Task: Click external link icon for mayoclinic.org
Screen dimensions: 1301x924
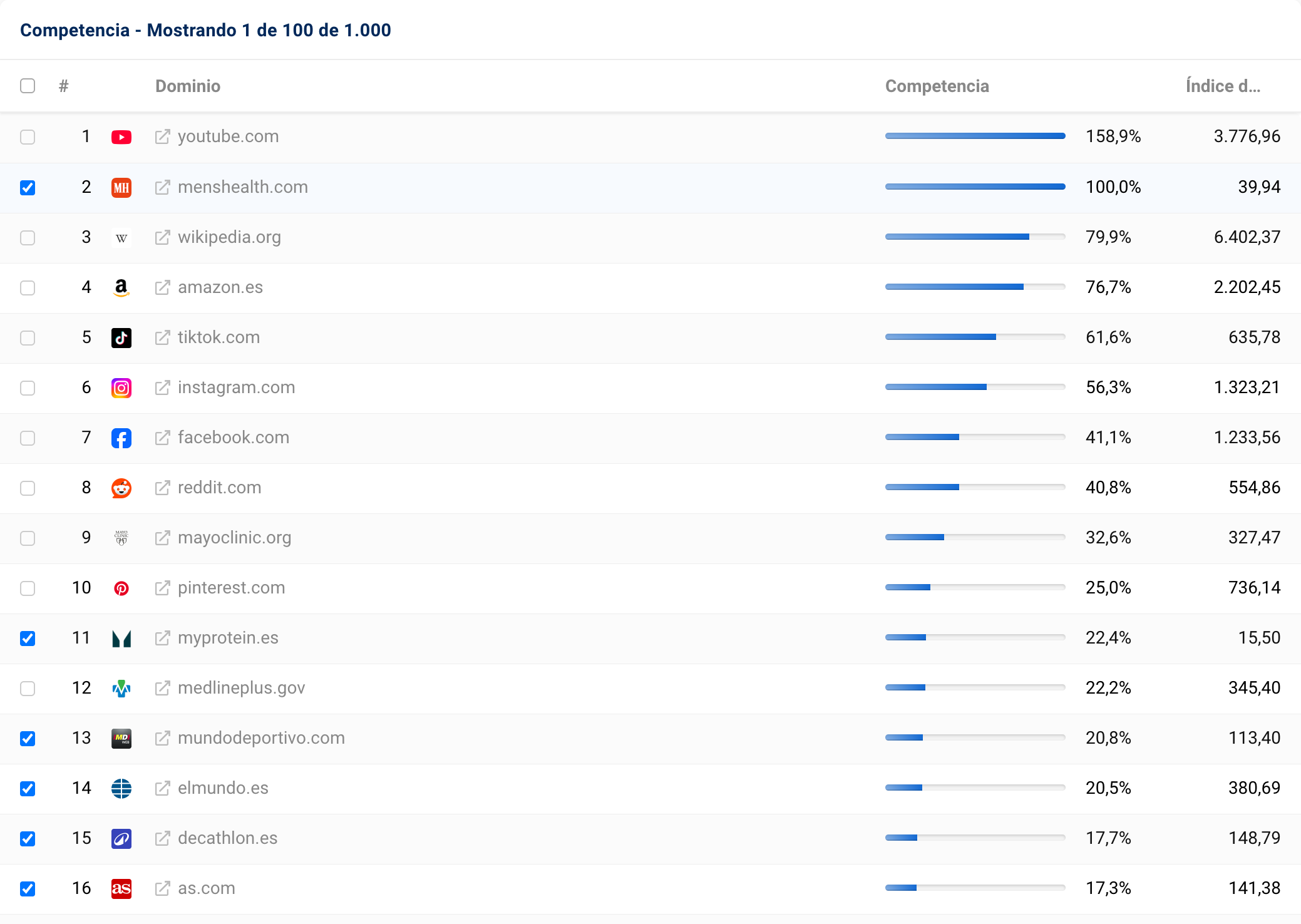Action: 162,538
